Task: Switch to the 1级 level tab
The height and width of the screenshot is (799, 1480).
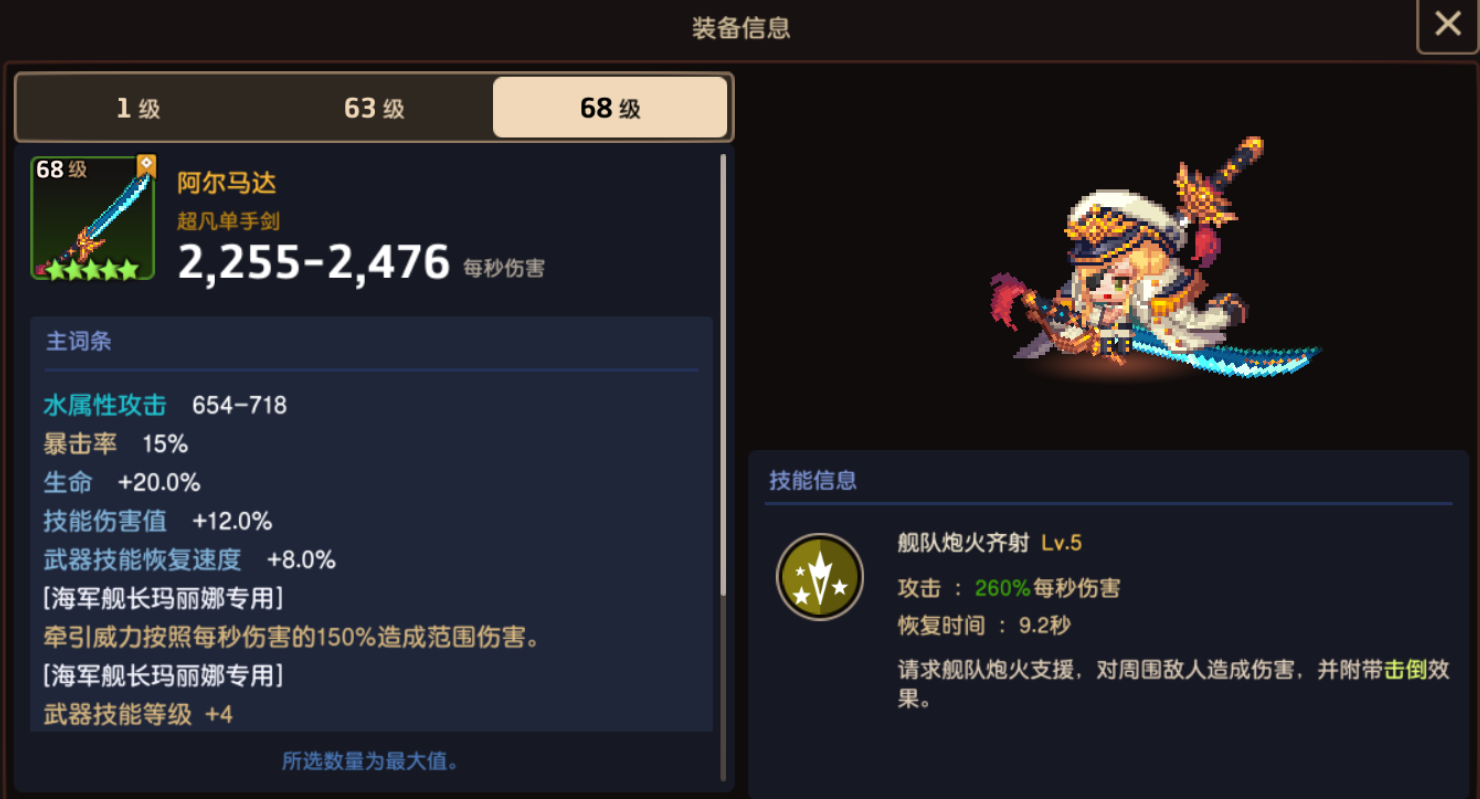Action: 138,107
